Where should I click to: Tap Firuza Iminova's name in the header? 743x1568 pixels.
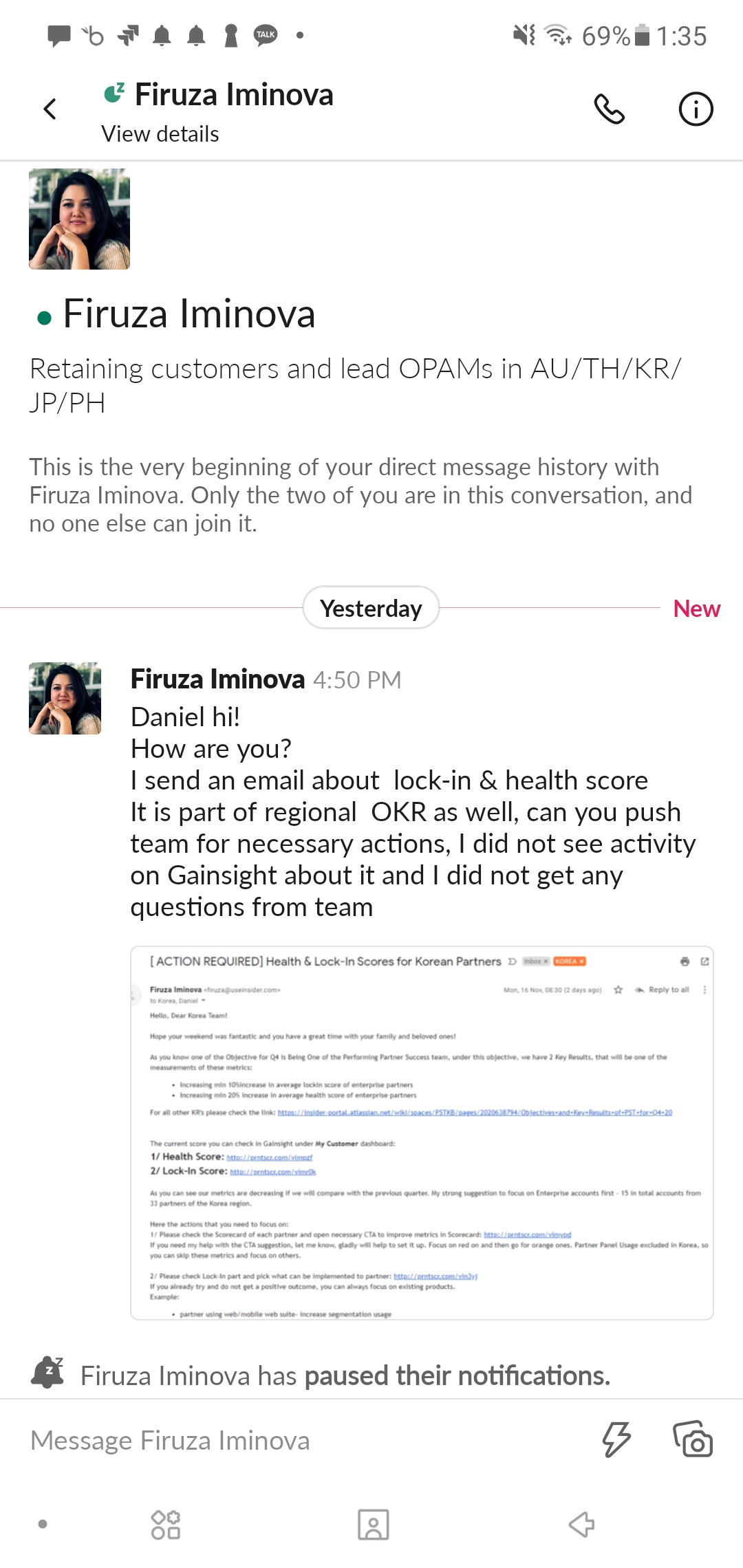click(x=233, y=95)
